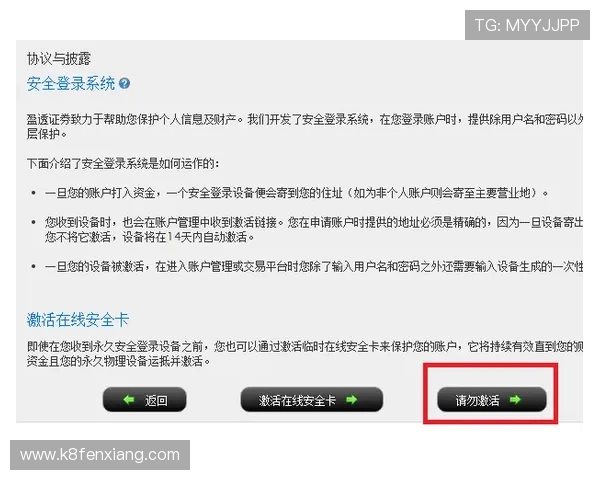This screenshot has height=480, width=600.
Task: Click the line starting 资金且您的永久物理设备
Action: 119,361
